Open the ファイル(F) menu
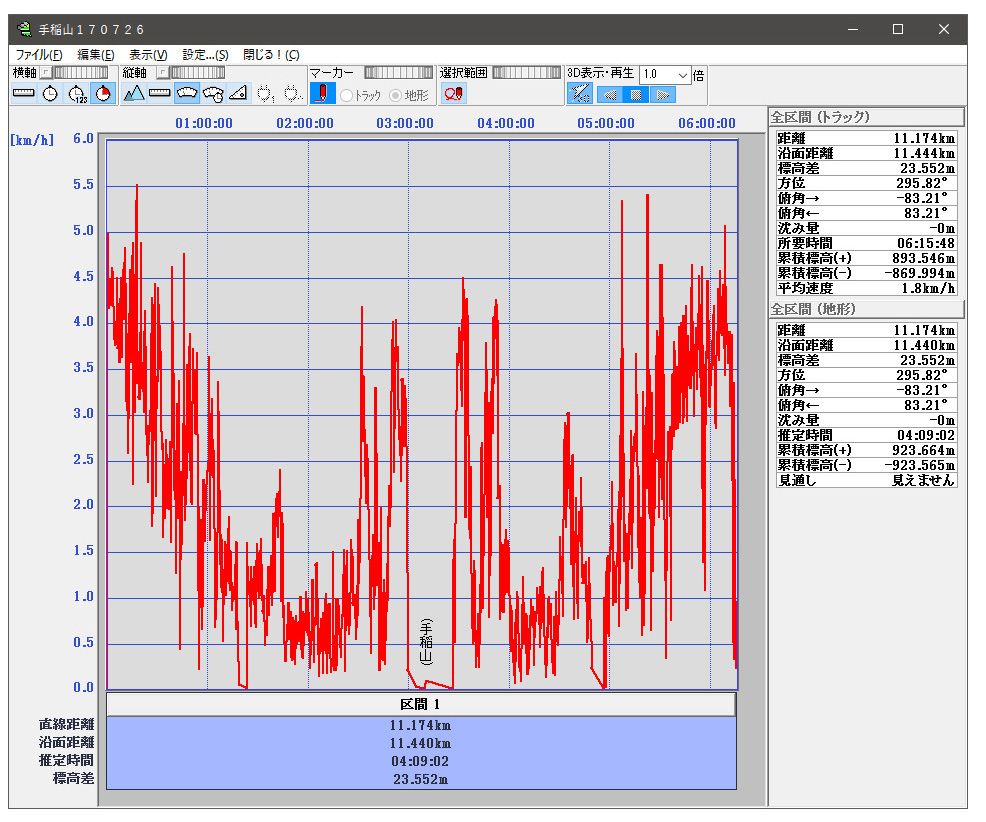Image resolution: width=986 pixels, height=822 pixels. (38, 54)
